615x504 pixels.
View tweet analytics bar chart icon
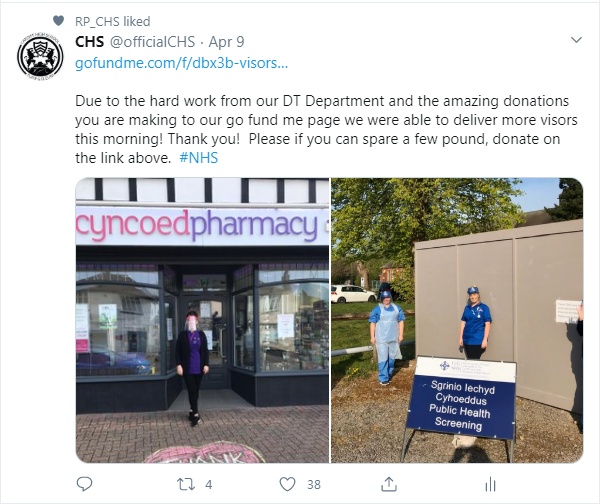490,485
